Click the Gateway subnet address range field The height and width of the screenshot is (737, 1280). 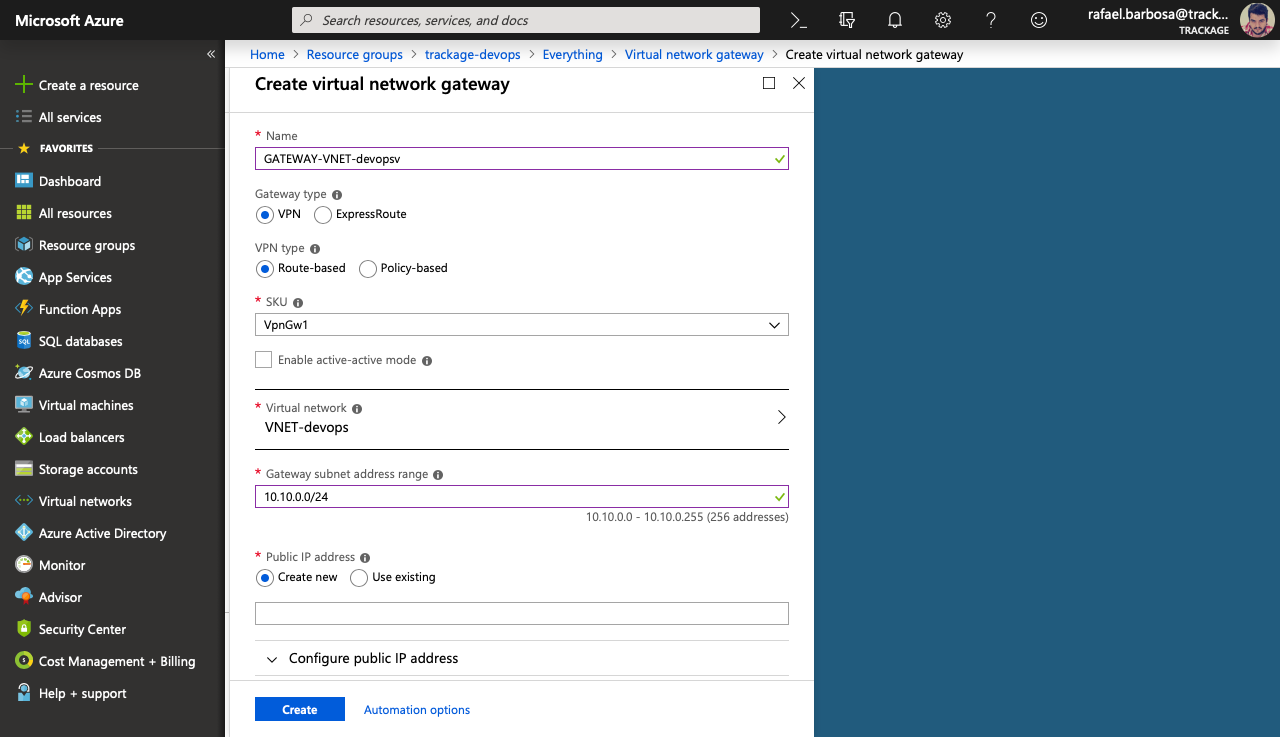pos(522,496)
